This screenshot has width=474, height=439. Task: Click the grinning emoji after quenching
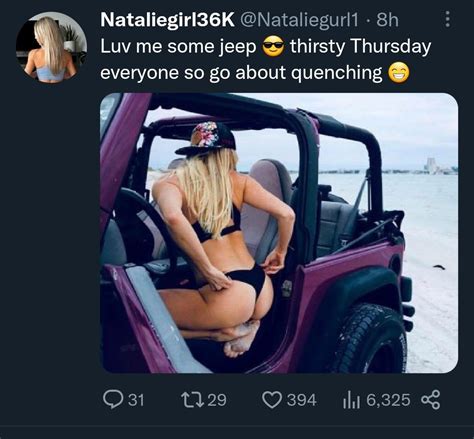point(399,73)
